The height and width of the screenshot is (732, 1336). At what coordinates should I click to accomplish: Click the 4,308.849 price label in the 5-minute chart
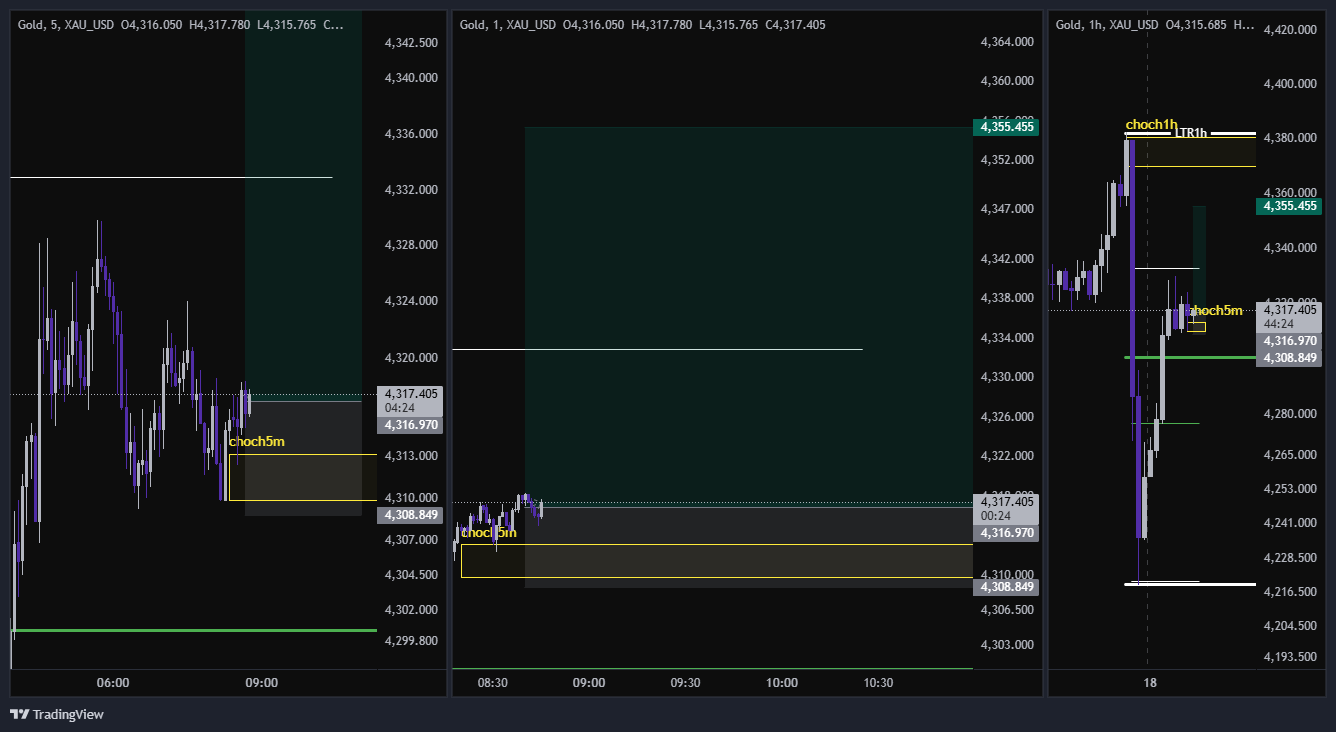[x=410, y=515]
